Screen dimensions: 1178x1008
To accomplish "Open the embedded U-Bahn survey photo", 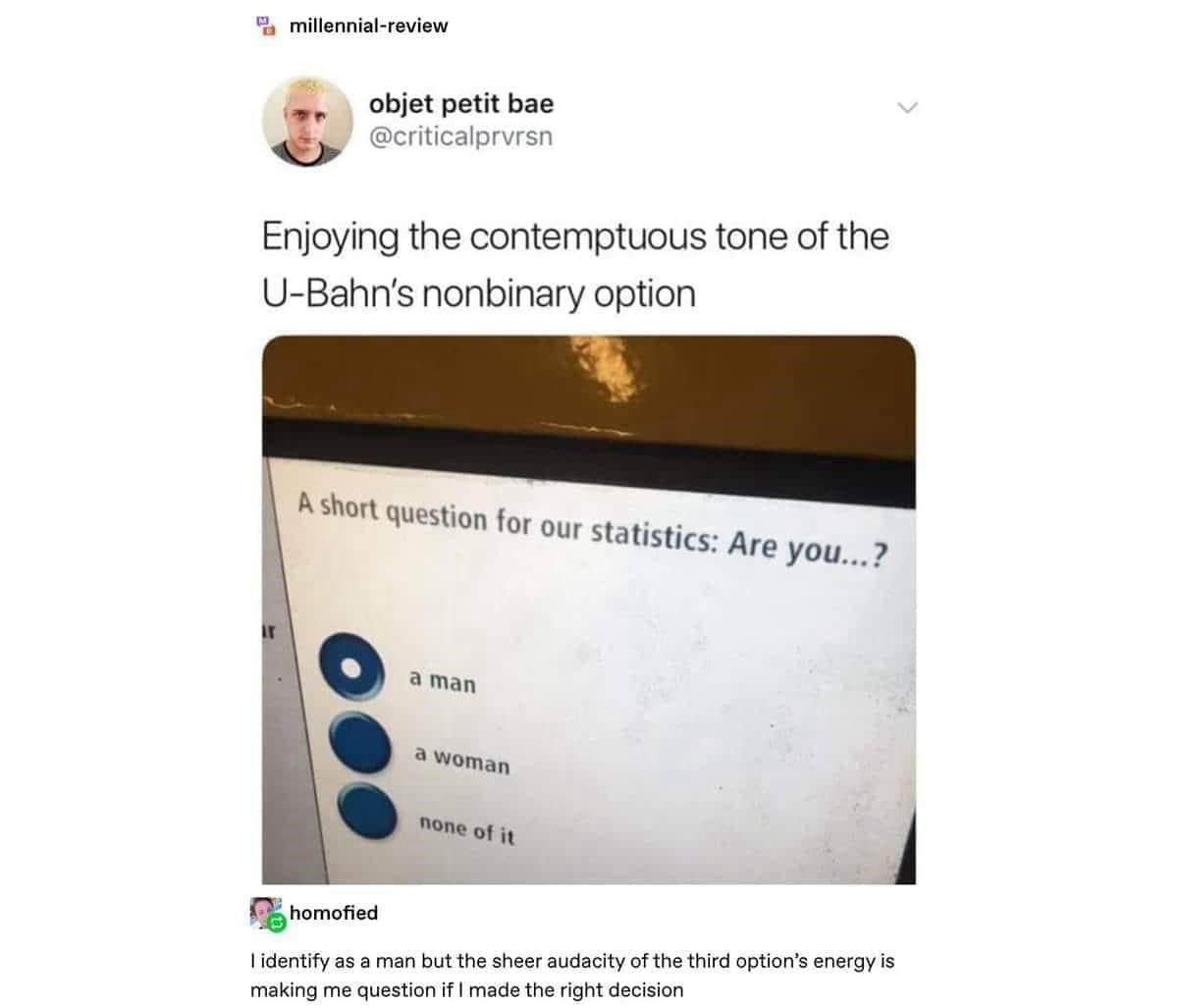I will 588,610.
